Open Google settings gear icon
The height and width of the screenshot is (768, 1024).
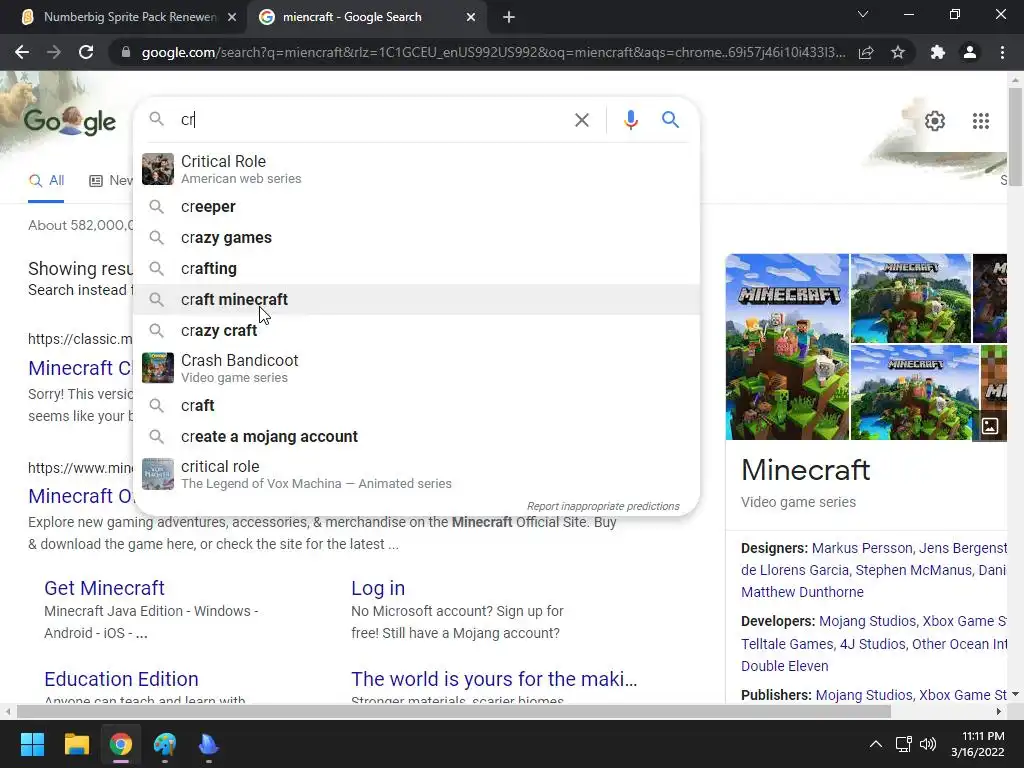(x=935, y=121)
